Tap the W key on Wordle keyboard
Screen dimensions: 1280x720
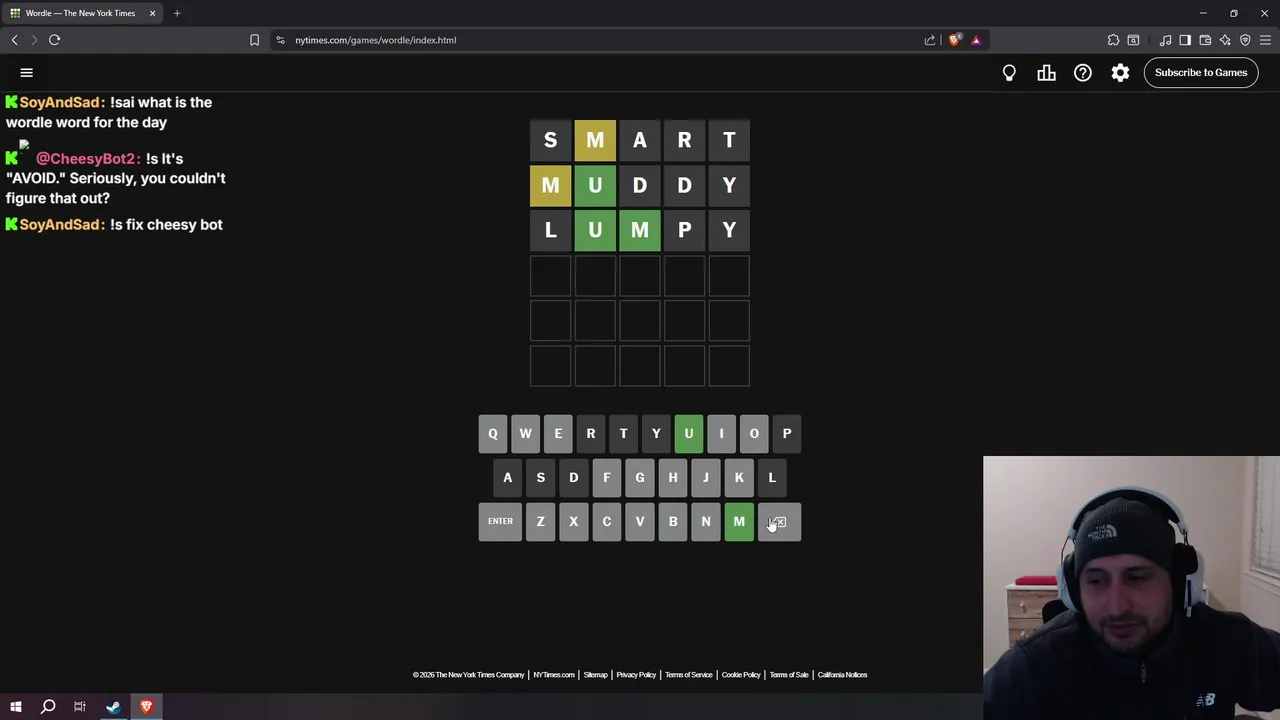[x=525, y=433]
